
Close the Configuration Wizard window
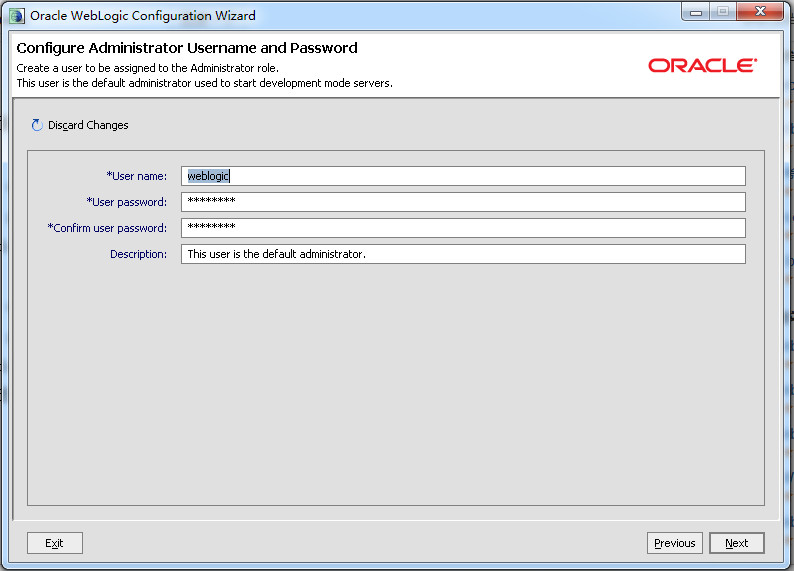coord(760,12)
